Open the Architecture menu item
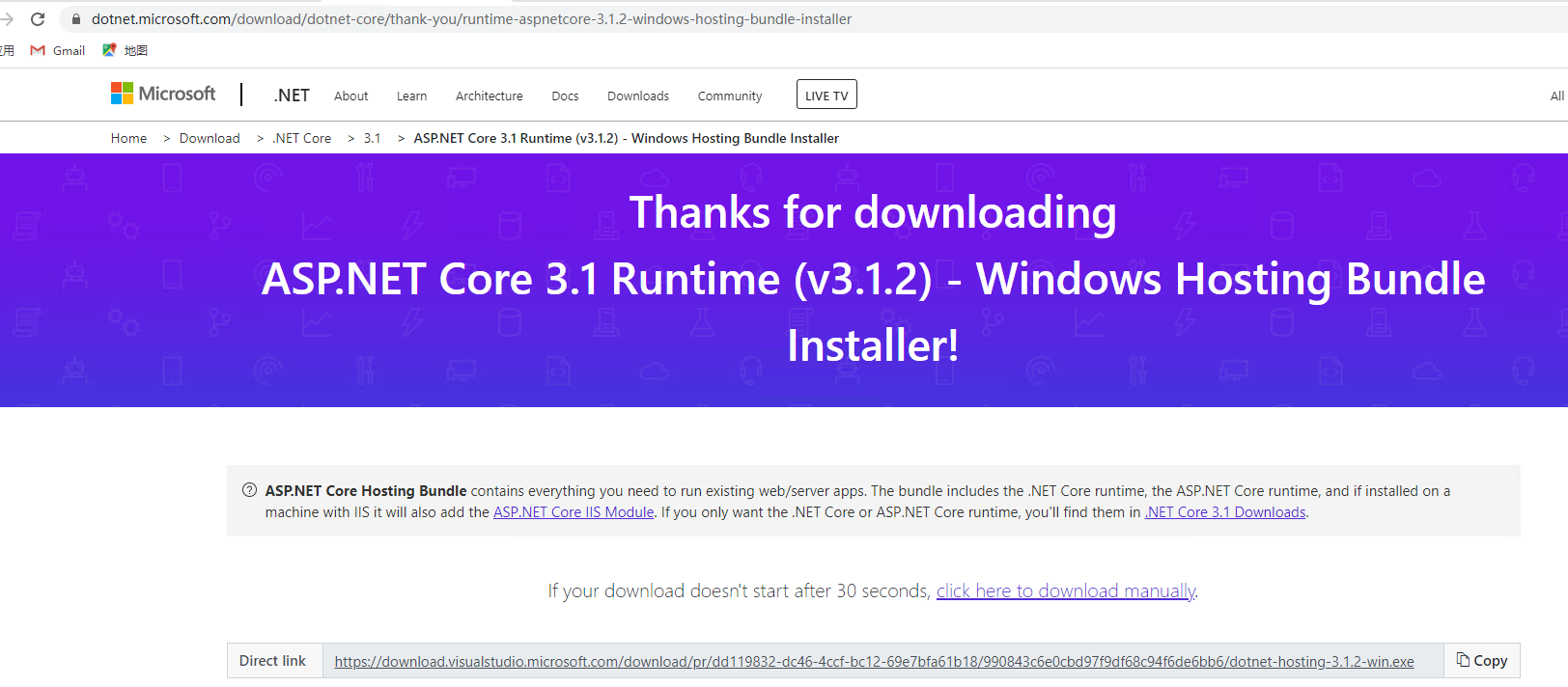1568x687 pixels. (490, 96)
